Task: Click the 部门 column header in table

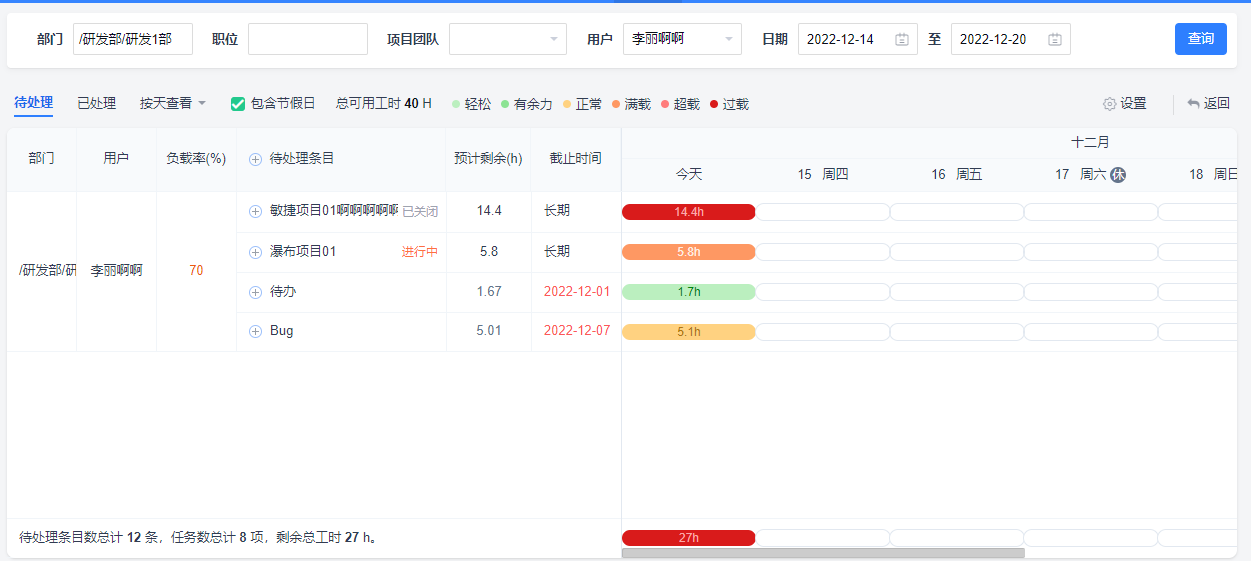Action: (42, 159)
